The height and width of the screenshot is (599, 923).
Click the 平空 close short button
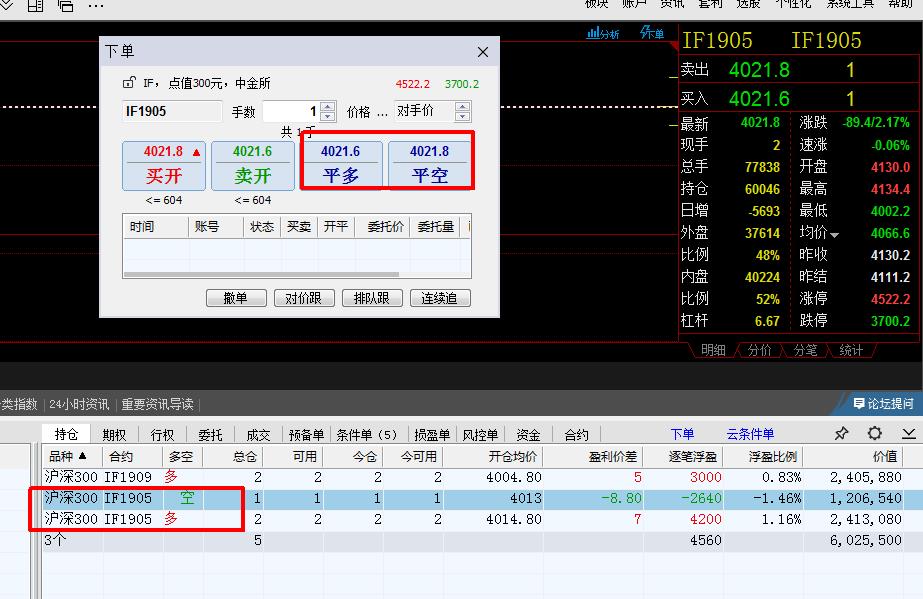pyautogui.click(x=430, y=166)
